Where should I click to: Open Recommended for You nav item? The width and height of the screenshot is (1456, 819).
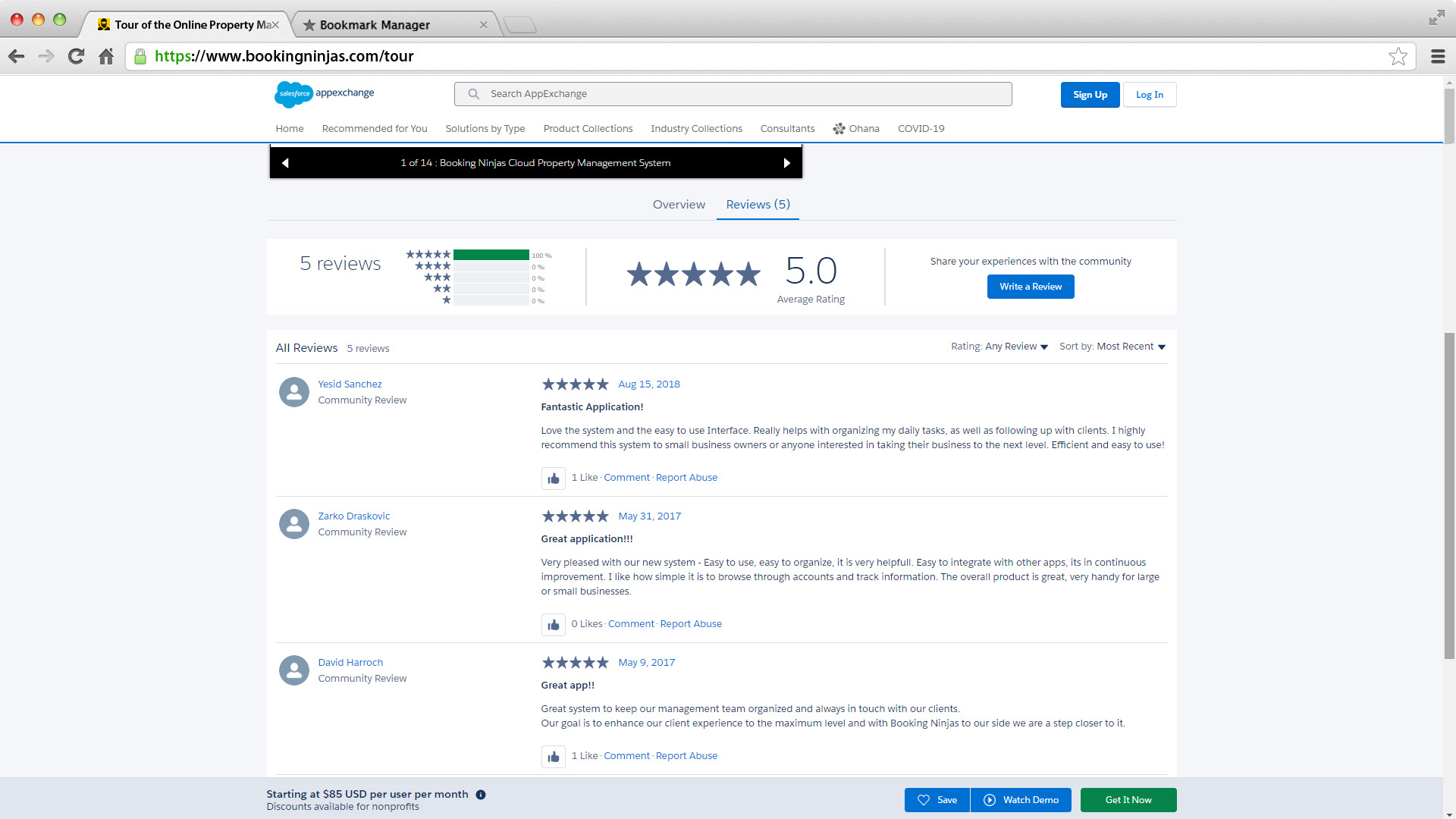tap(375, 129)
